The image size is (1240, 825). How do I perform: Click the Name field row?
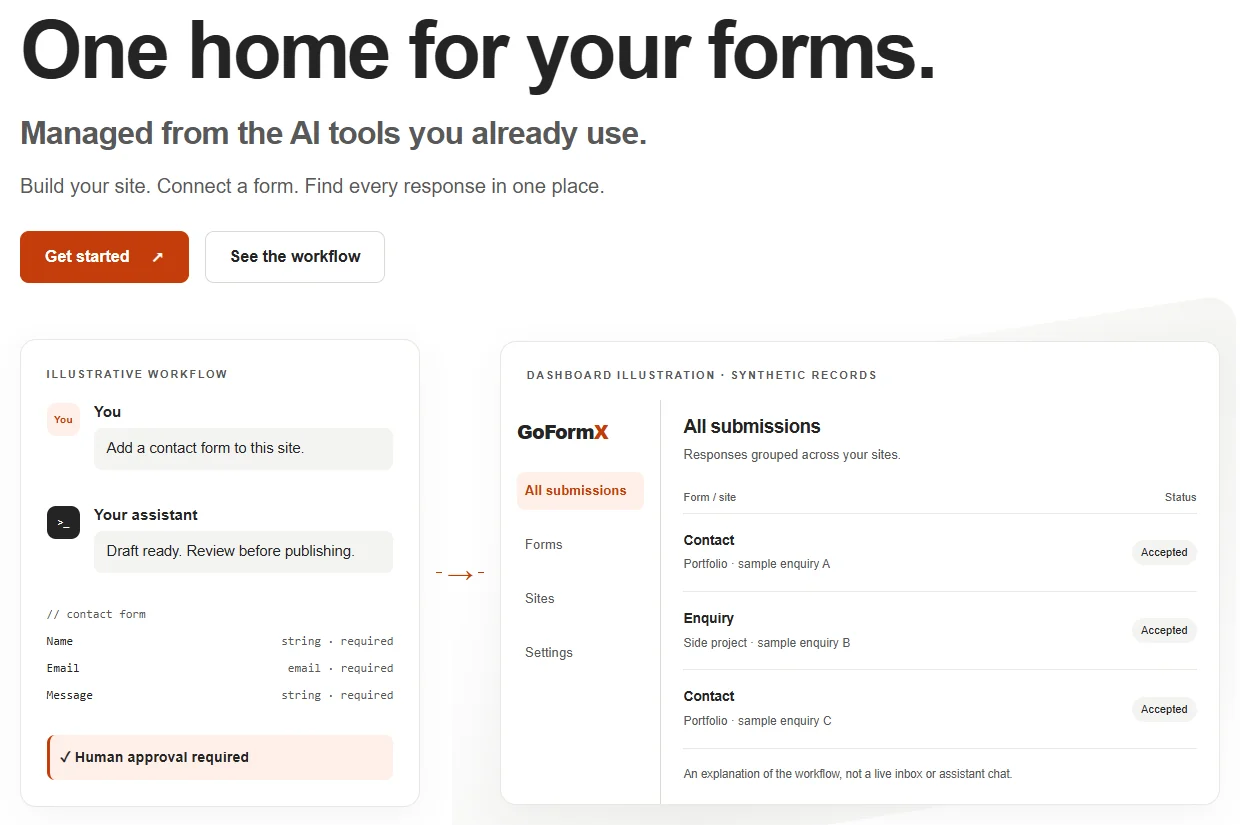220,641
